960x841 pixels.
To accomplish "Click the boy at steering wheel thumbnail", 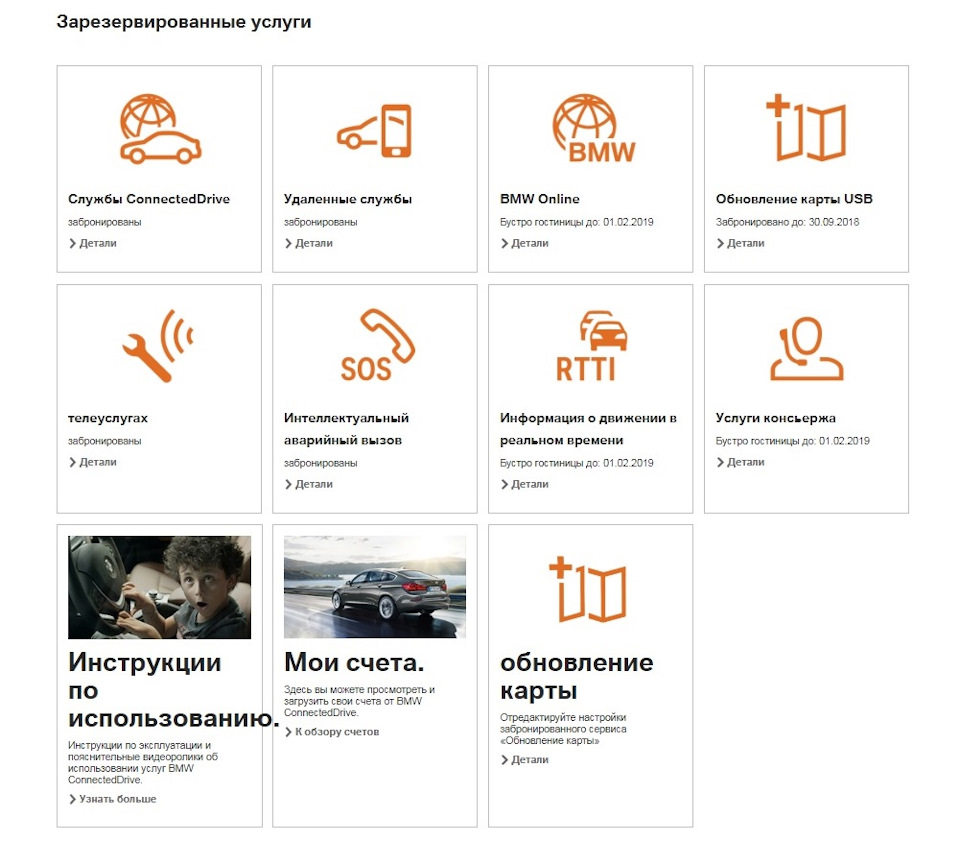I will 159,587.
